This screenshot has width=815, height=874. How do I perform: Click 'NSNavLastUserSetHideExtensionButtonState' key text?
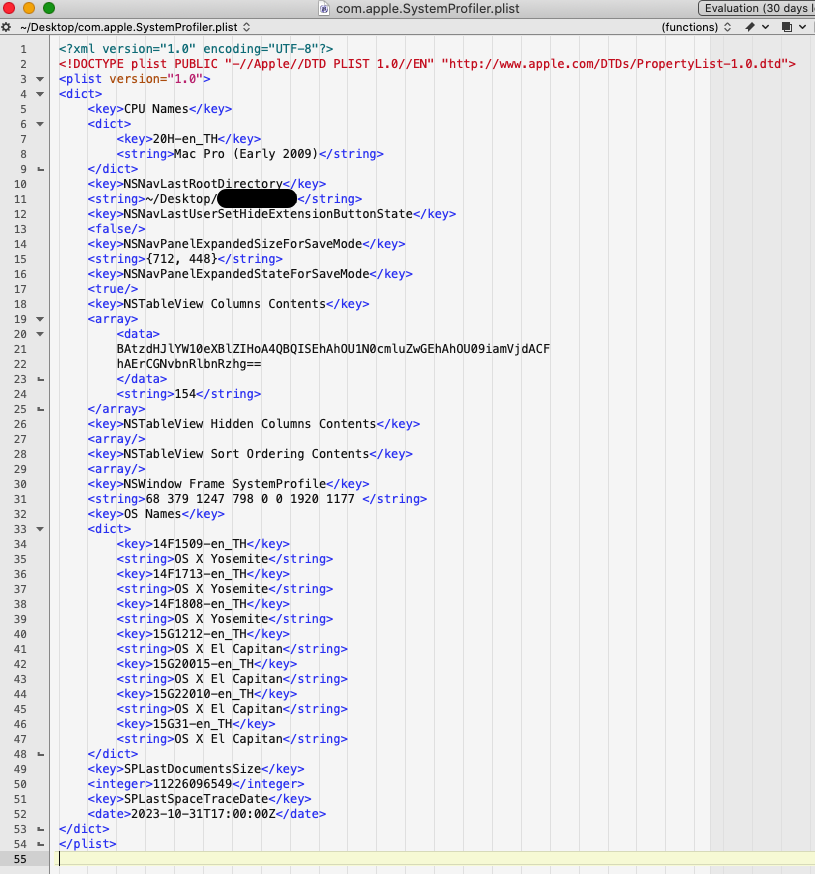pyautogui.click(x=268, y=214)
